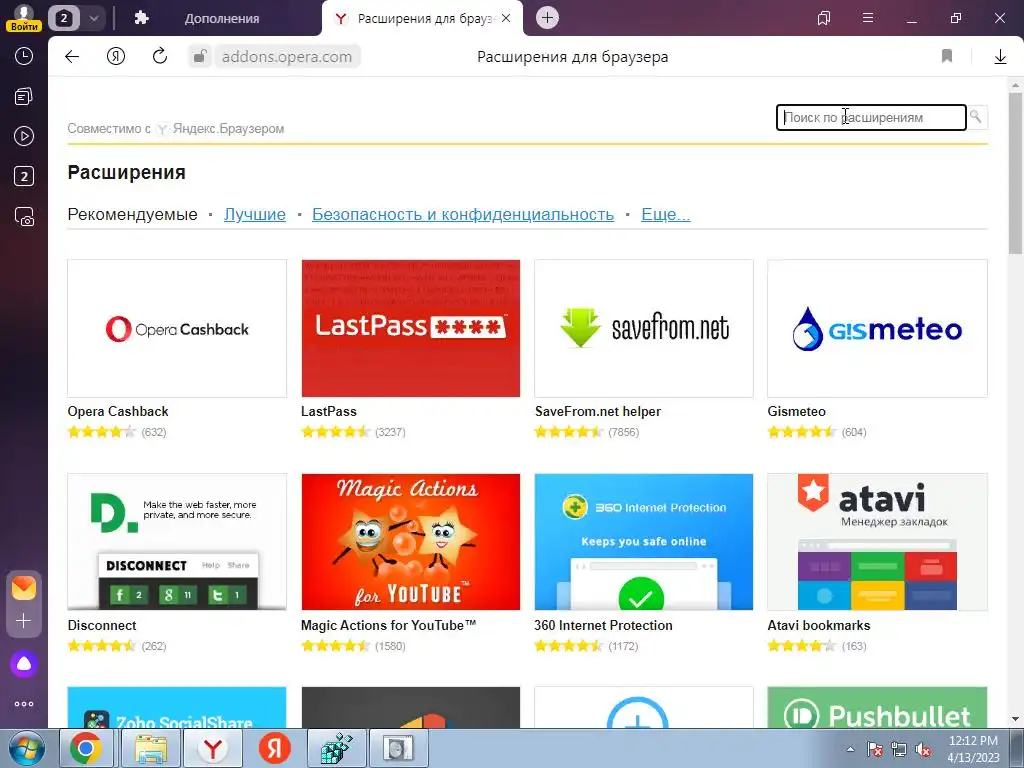Open the Yandex Mail sidebar icon
The image size is (1024, 768).
click(x=24, y=588)
